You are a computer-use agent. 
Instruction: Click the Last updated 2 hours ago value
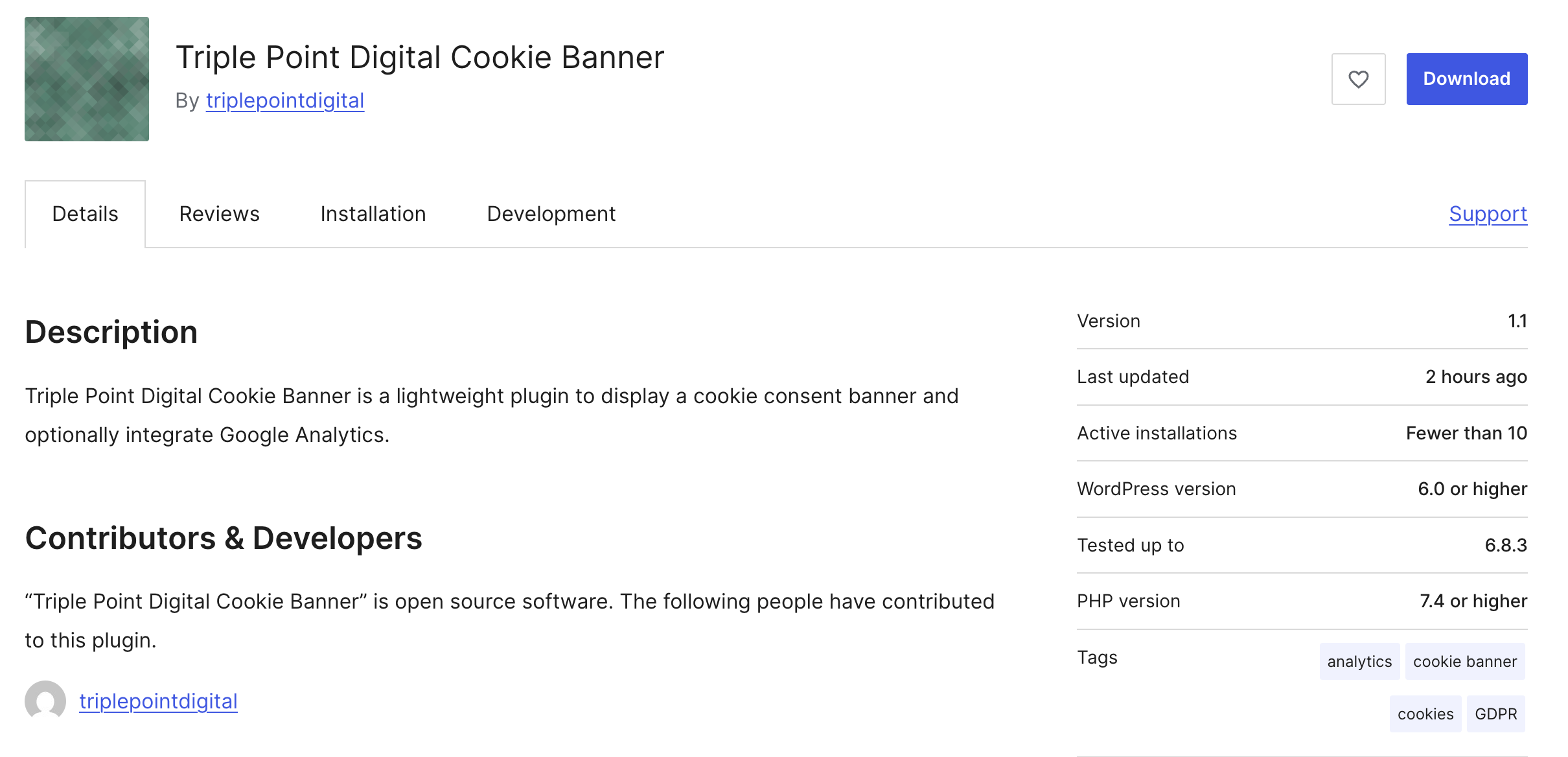tap(1476, 377)
